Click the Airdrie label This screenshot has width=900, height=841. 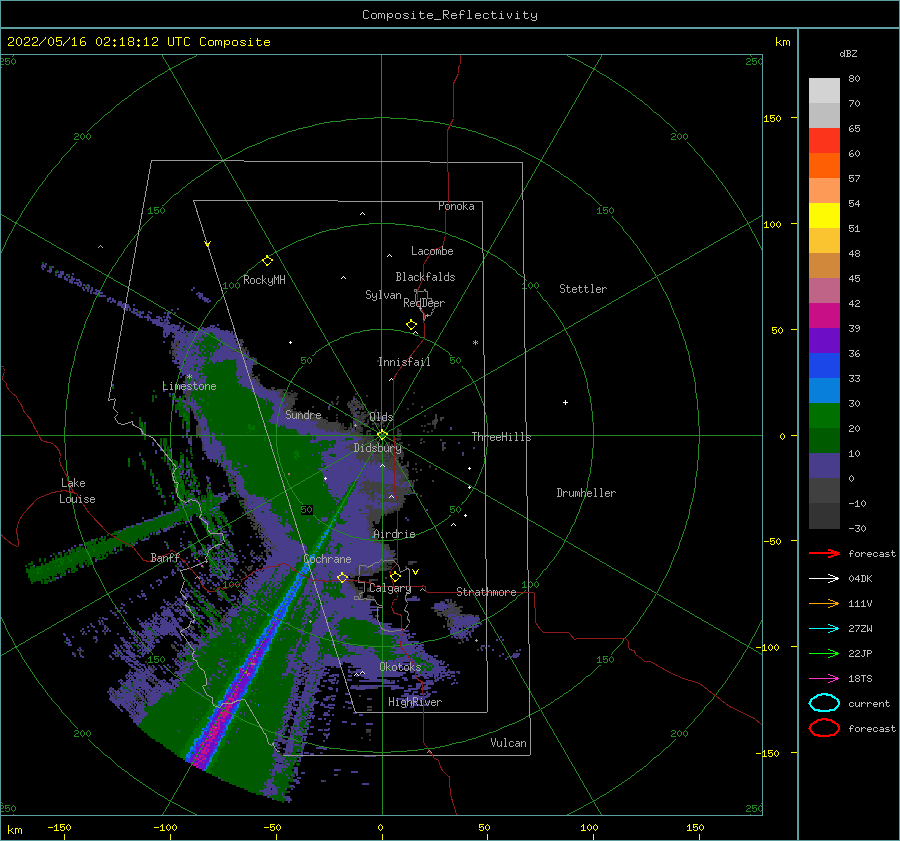point(394,534)
